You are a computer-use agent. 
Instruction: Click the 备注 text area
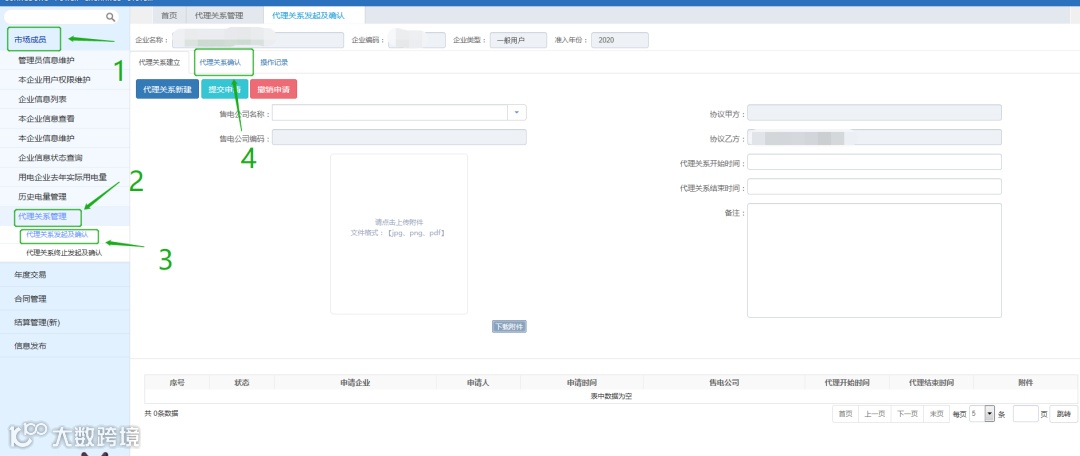pos(874,260)
